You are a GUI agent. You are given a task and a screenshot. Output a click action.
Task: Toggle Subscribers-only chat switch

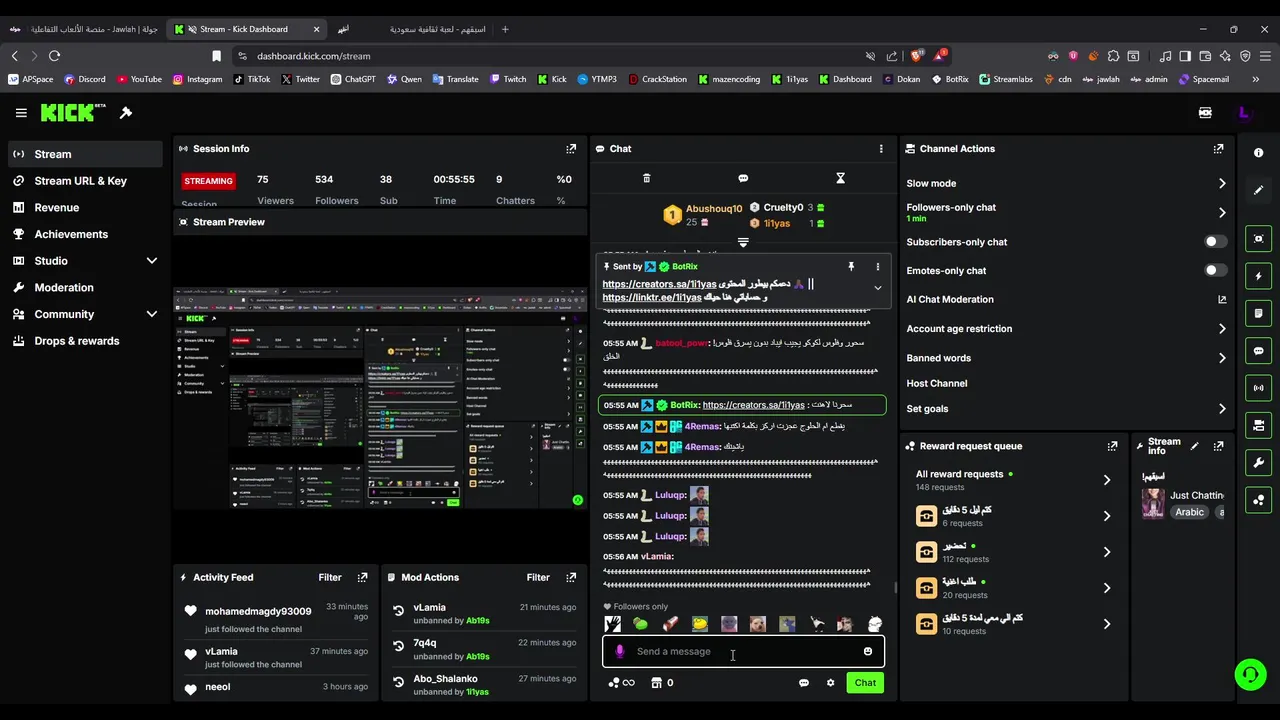point(1215,241)
